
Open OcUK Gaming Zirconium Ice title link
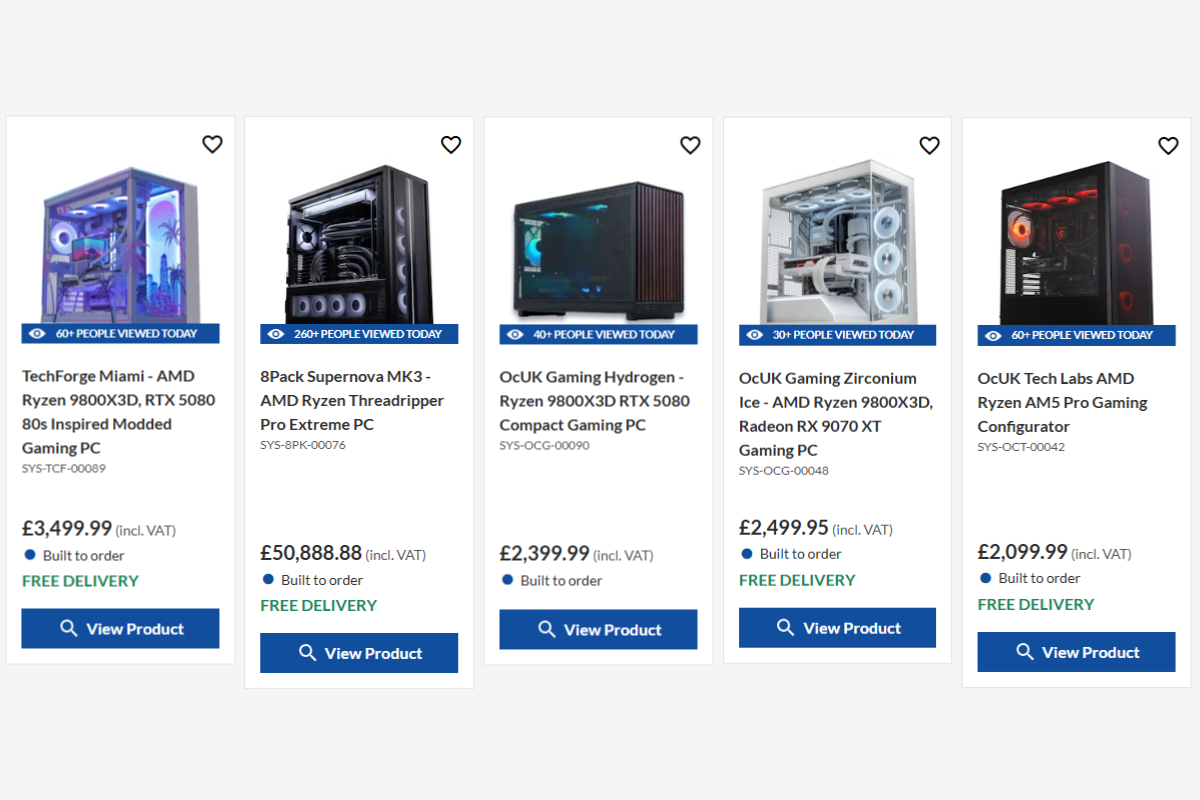click(x=835, y=414)
